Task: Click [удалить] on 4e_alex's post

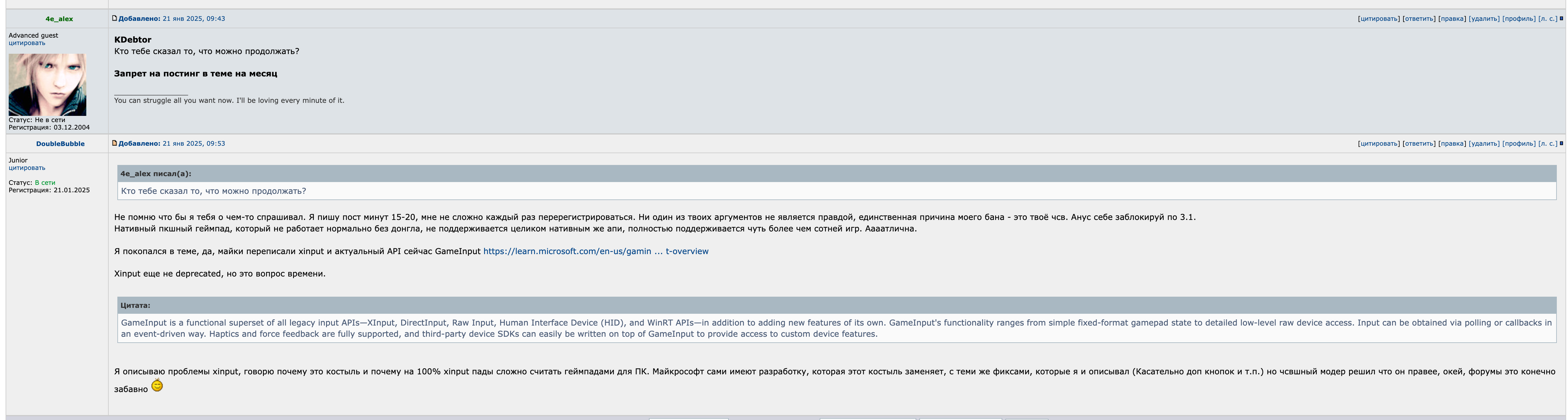Action: click(1484, 19)
